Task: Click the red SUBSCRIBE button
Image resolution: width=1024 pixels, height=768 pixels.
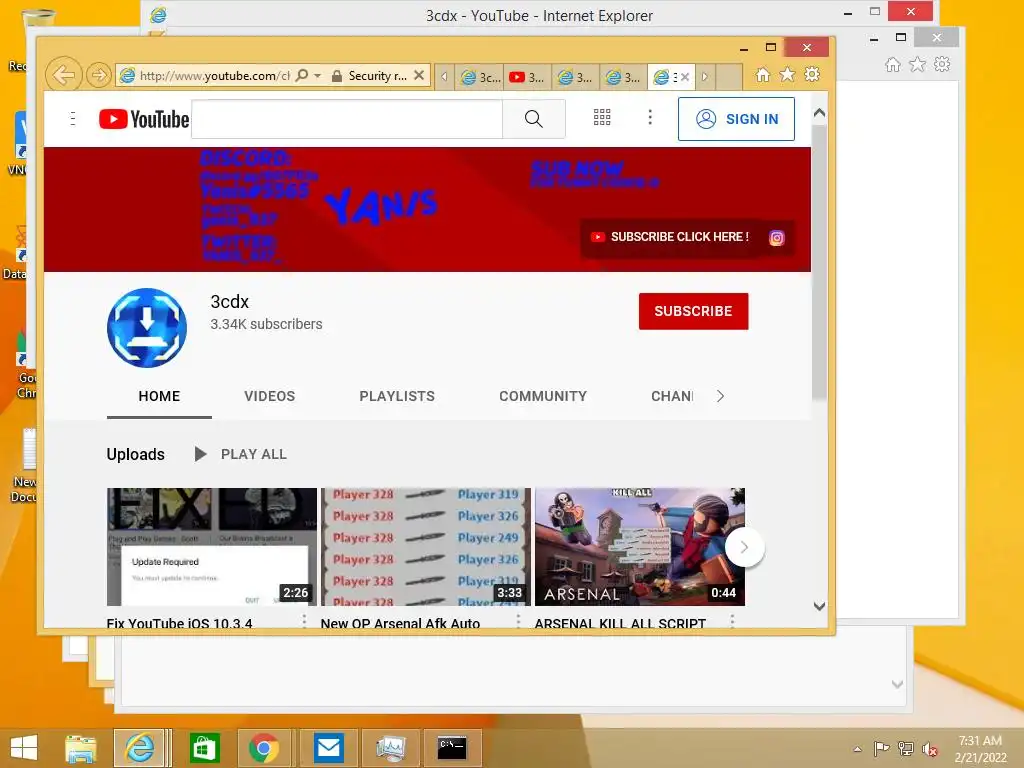Action: (693, 312)
